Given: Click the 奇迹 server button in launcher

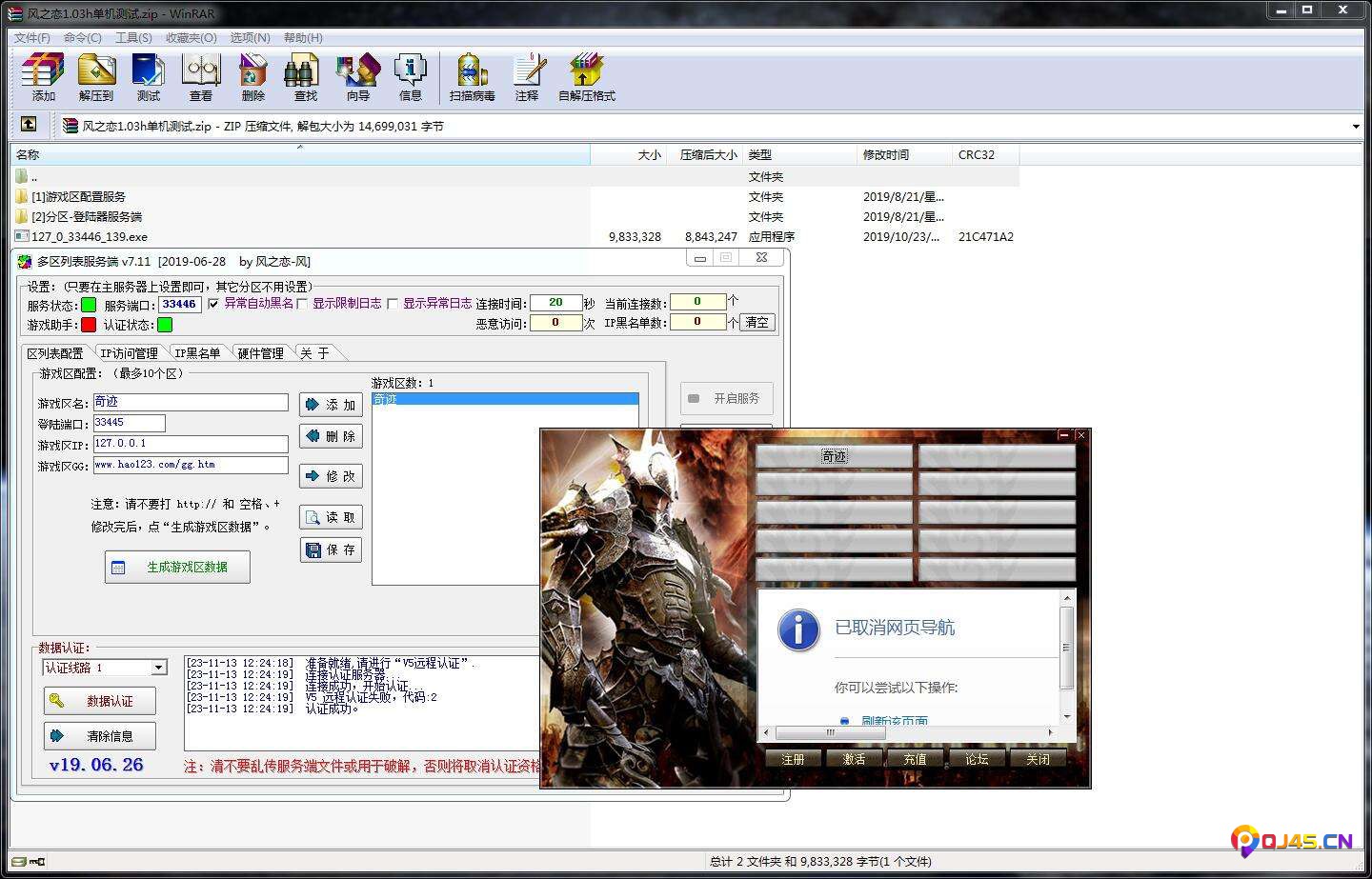Looking at the screenshot, I should pyautogui.click(x=834, y=457).
